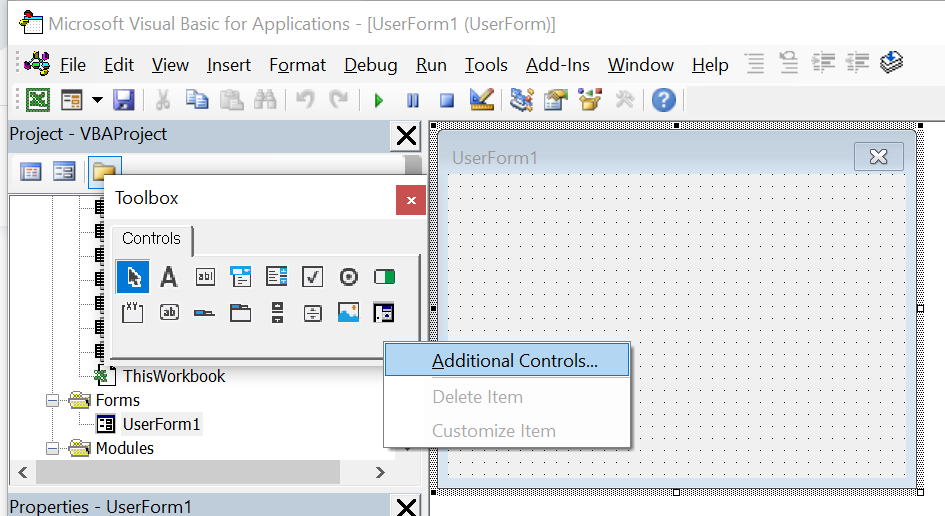Open the Add-Ins menu
Viewport: 945px width, 516px height.
pyautogui.click(x=557, y=64)
